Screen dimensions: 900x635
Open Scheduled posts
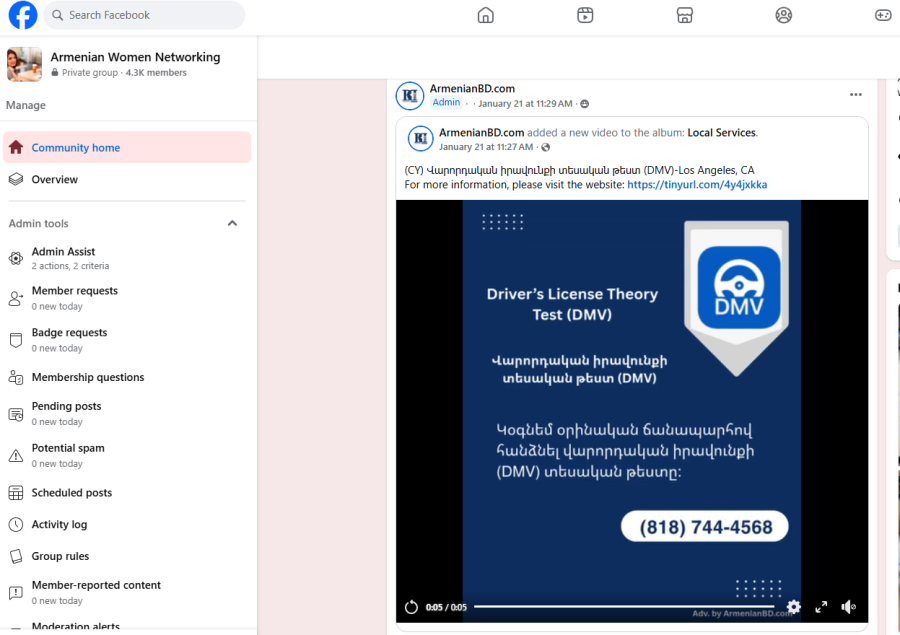72,493
